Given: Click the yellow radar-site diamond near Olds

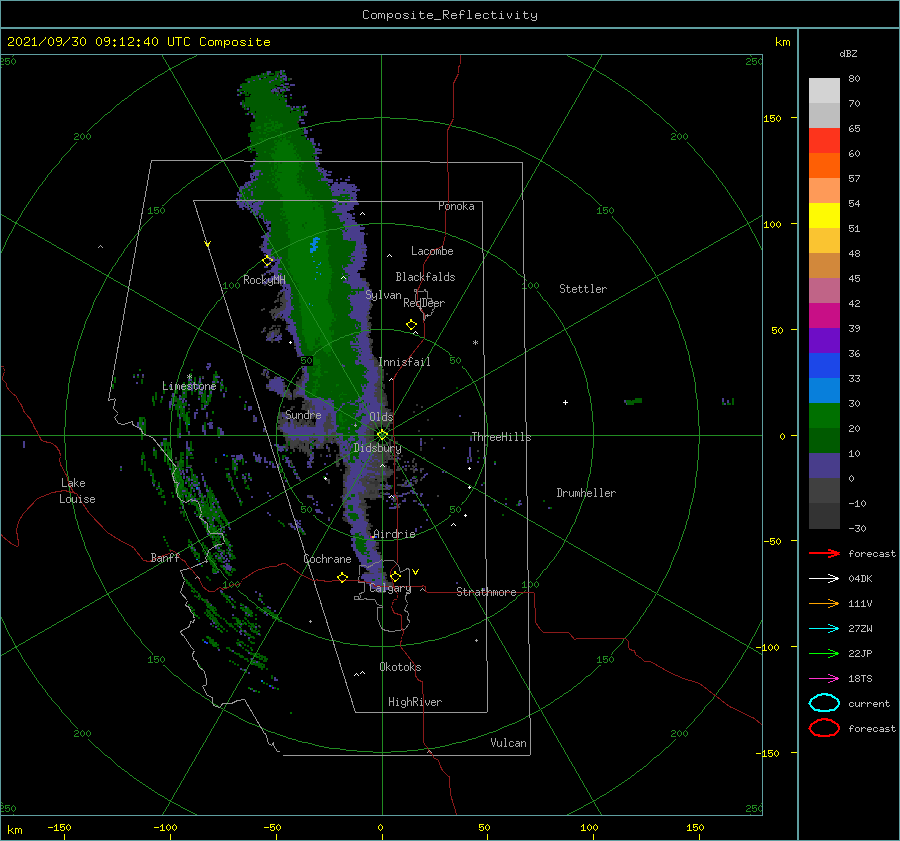Looking at the screenshot, I should click(x=382, y=435).
